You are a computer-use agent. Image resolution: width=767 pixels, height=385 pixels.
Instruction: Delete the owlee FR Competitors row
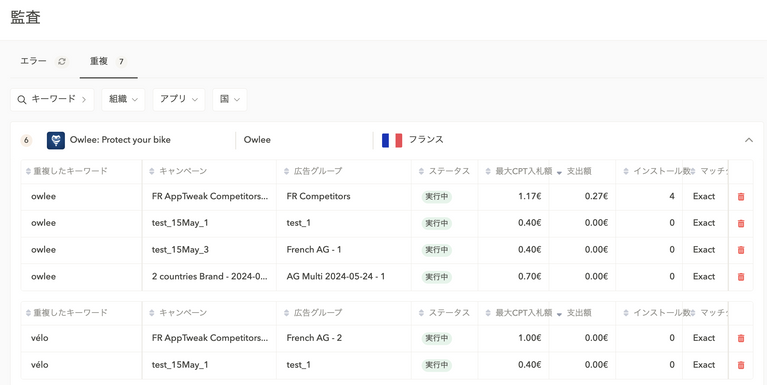click(741, 197)
